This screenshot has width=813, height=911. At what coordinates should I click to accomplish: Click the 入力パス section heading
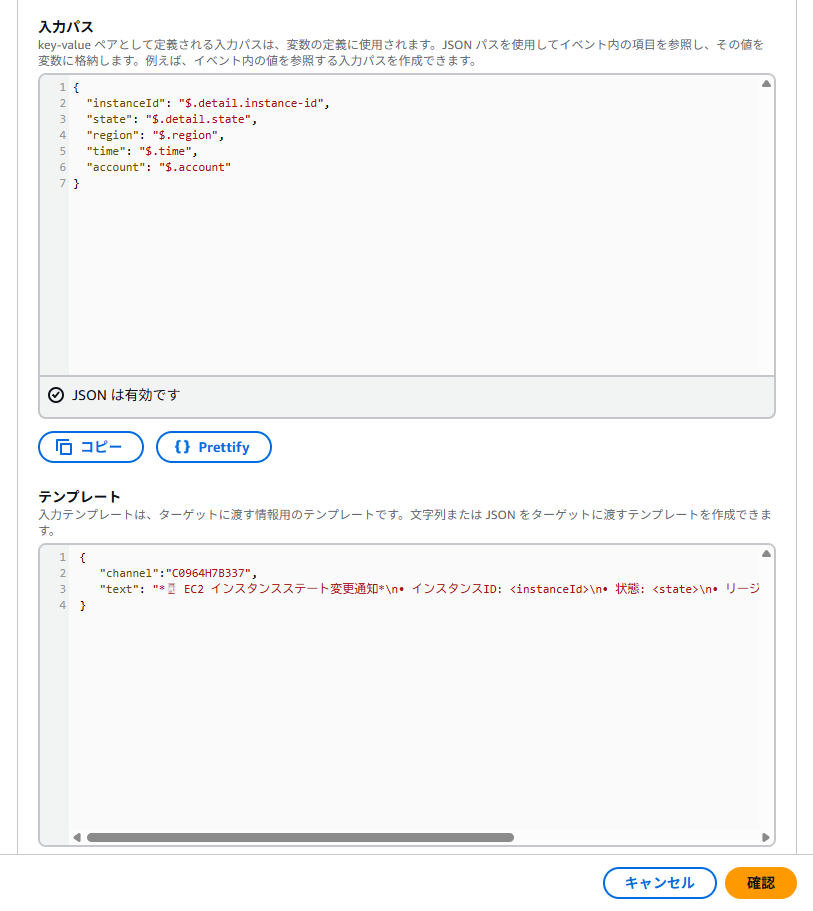(x=66, y=27)
